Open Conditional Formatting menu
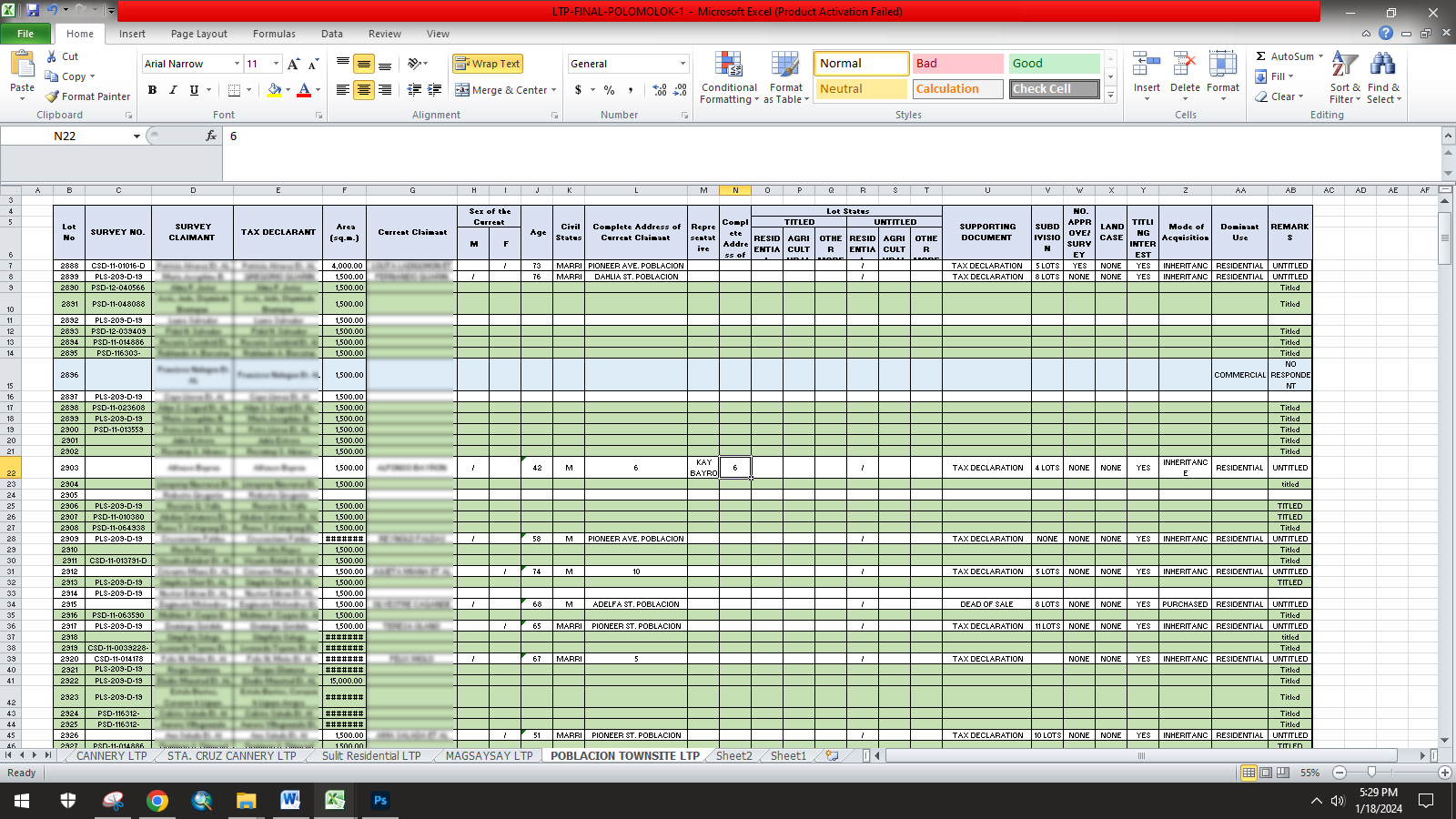Screen dimensions: 1456x819 pos(729,77)
